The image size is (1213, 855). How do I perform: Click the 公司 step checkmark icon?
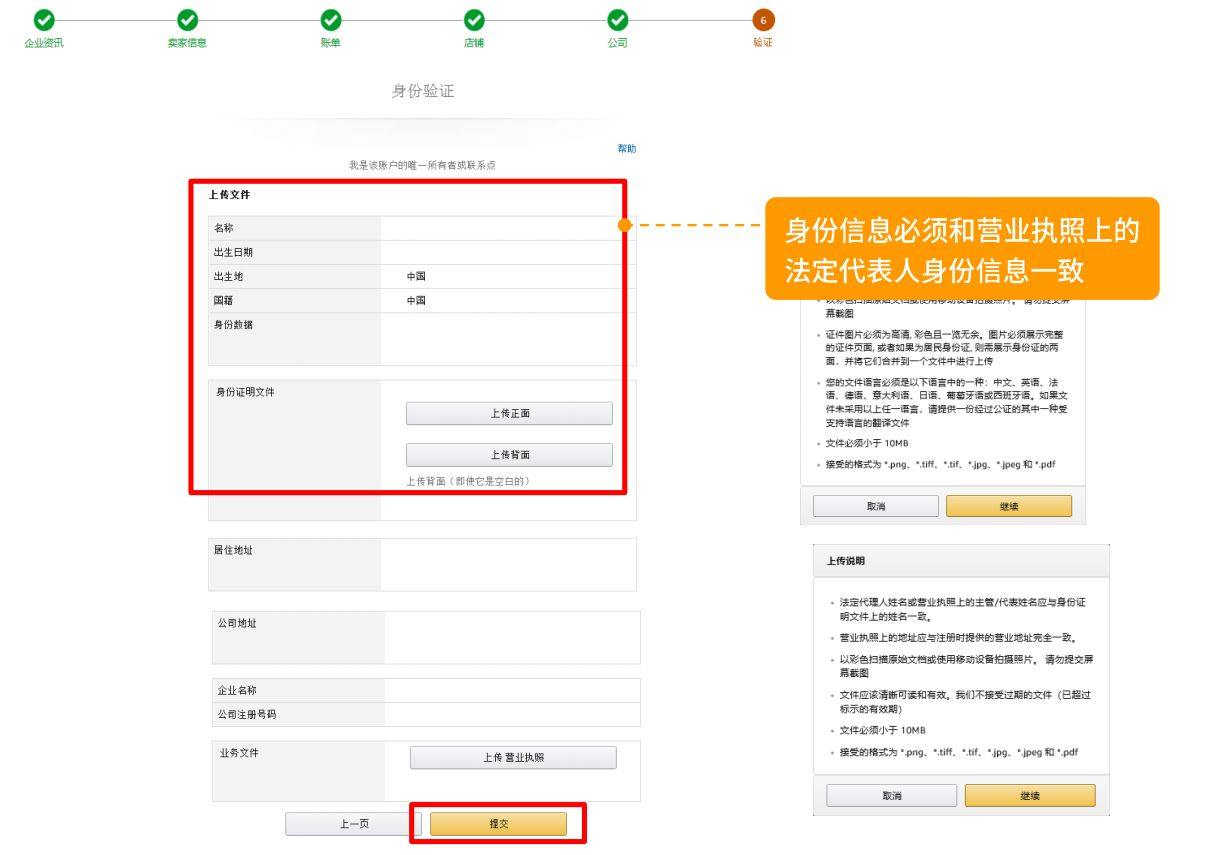pyautogui.click(x=618, y=20)
